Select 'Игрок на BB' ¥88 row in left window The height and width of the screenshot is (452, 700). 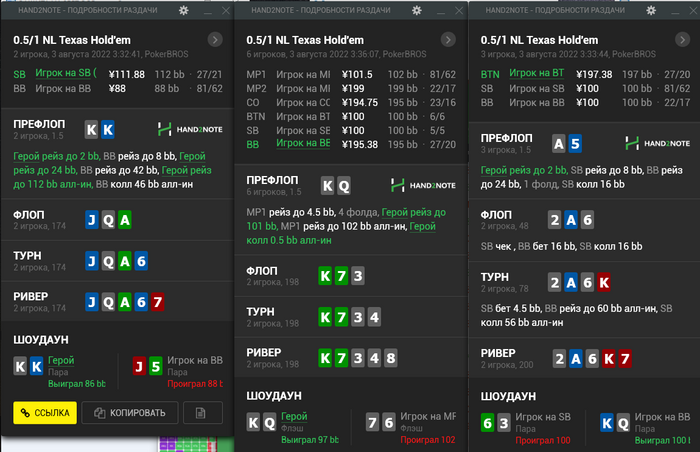click(x=118, y=88)
